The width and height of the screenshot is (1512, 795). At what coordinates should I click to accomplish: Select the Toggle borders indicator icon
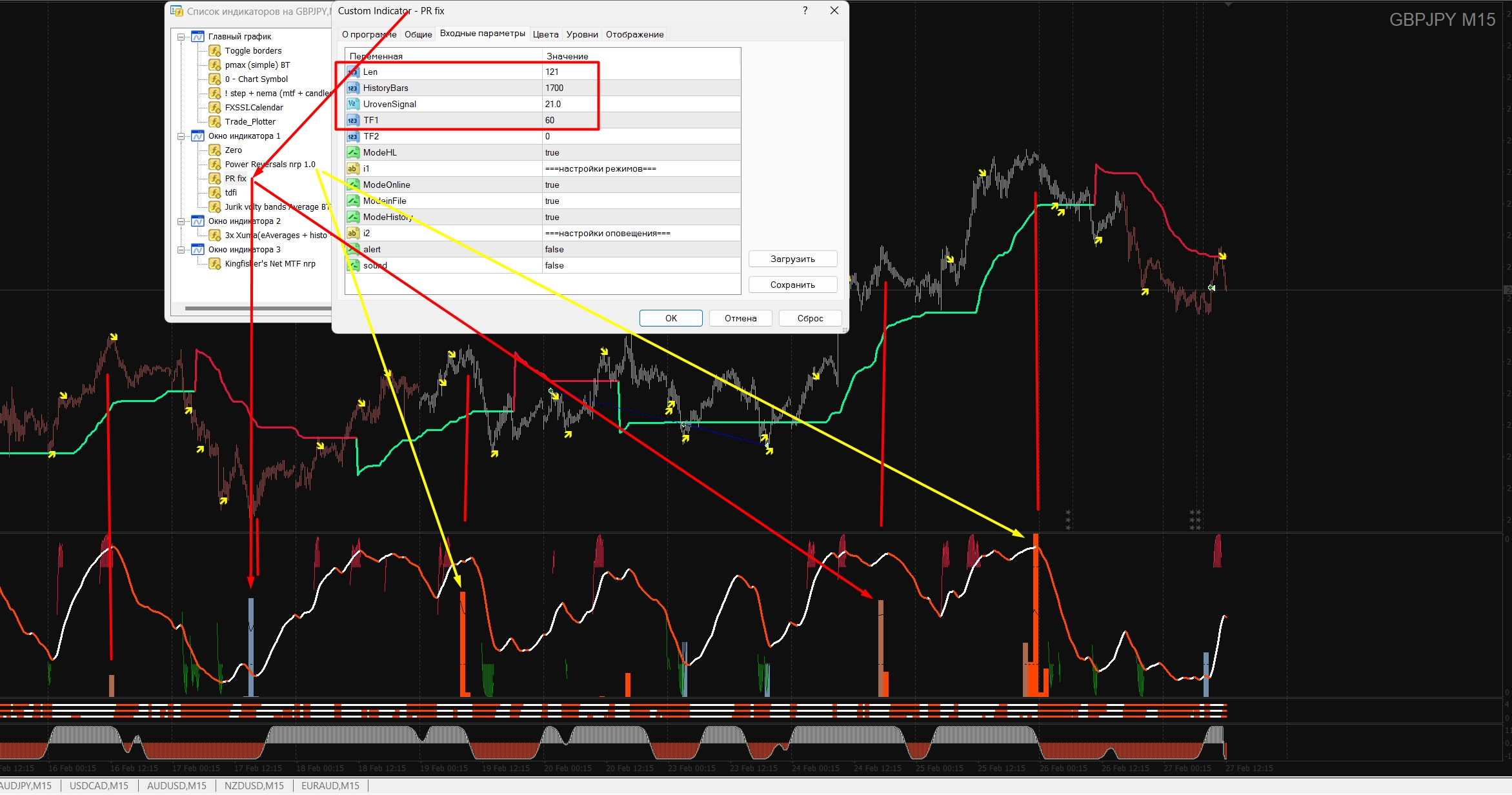coord(215,51)
